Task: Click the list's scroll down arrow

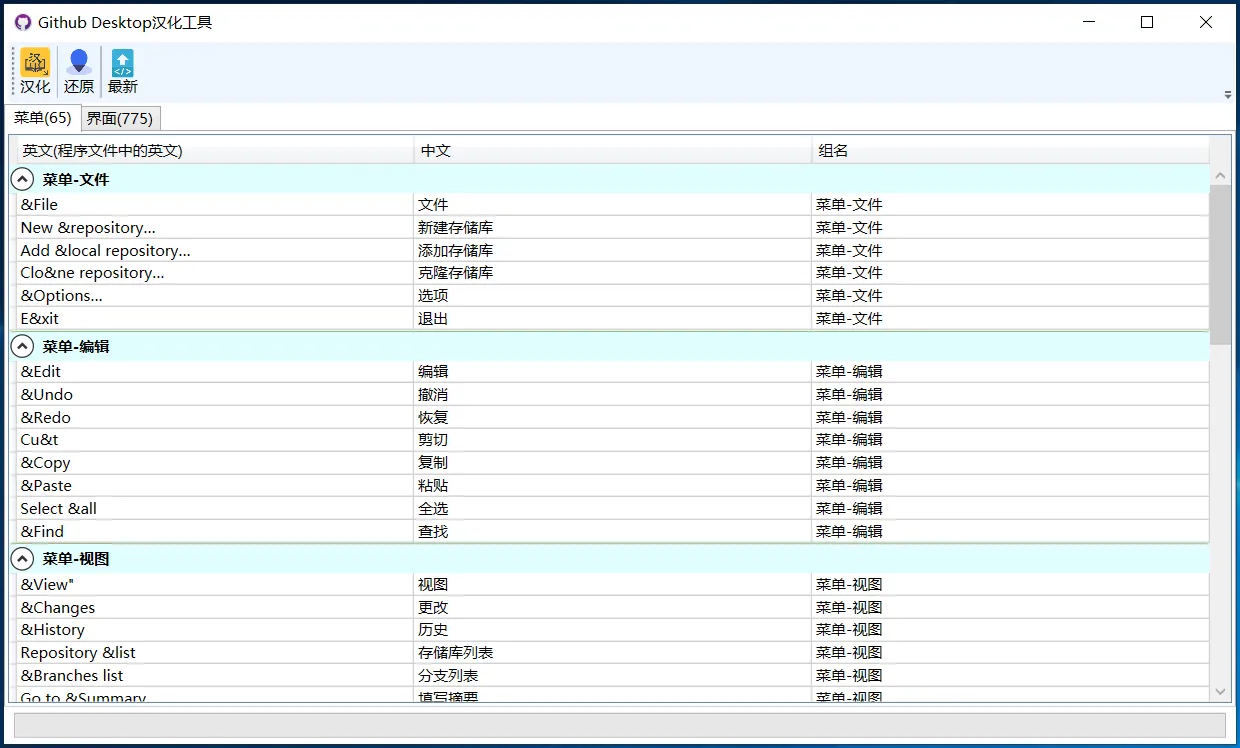Action: [1220, 691]
